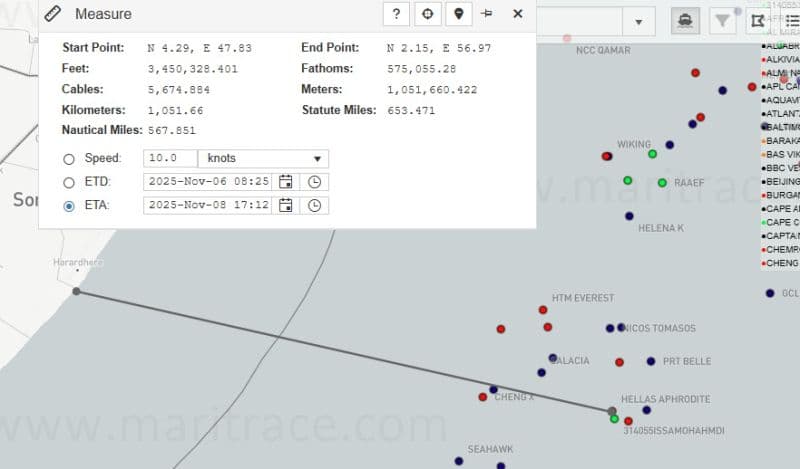
Task: Click the measure line start point marker
Action: 77,291
